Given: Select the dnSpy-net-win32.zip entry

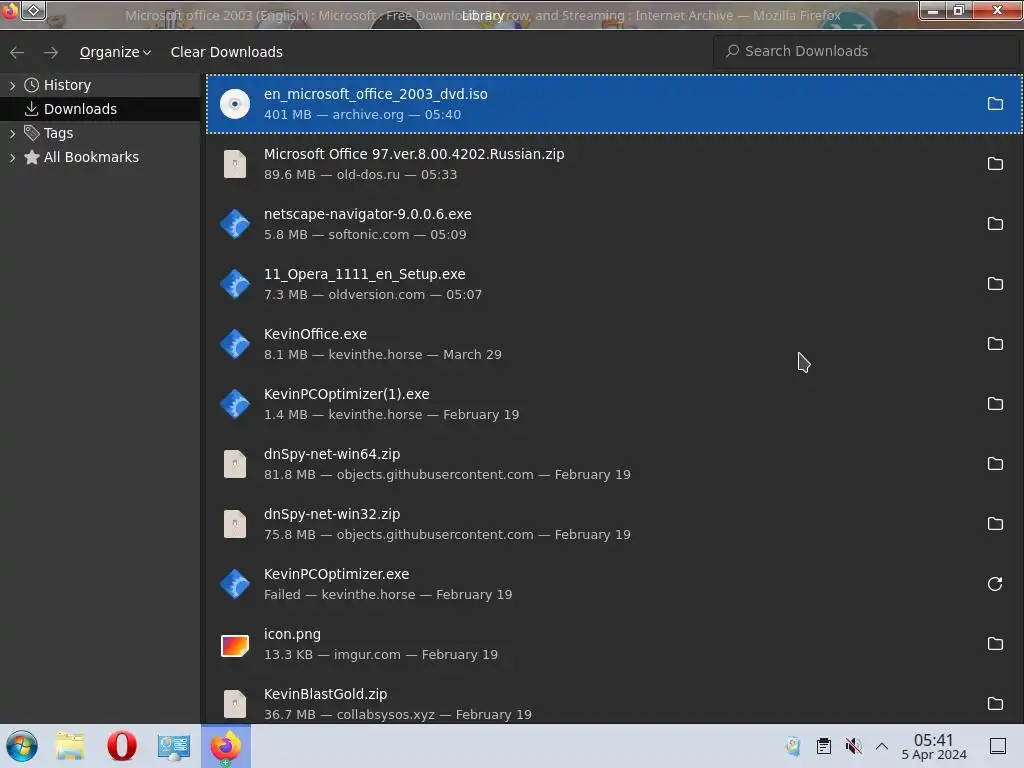Looking at the screenshot, I should pyautogui.click(x=614, y=524).
